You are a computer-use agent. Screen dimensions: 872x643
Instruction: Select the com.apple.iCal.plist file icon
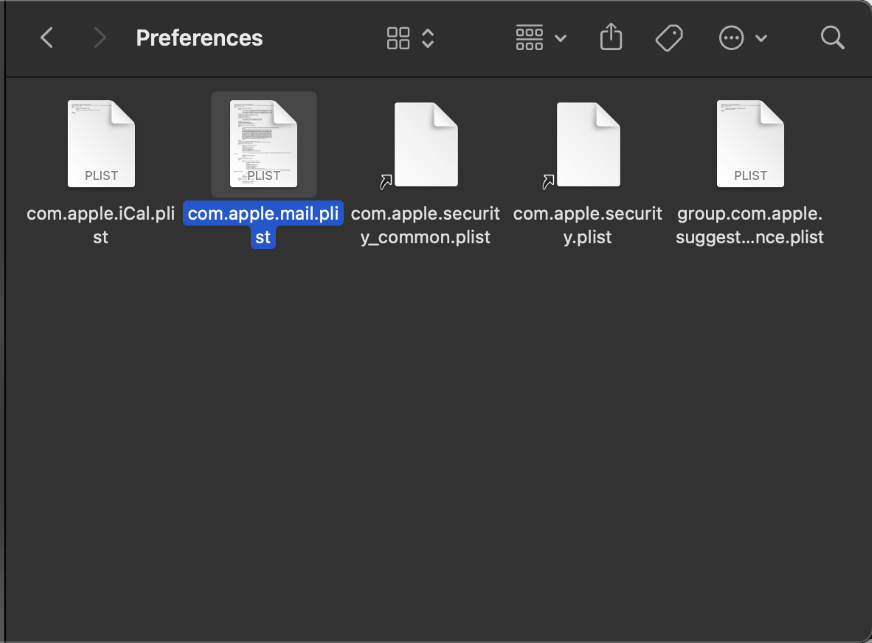click(x=101, y=144)
